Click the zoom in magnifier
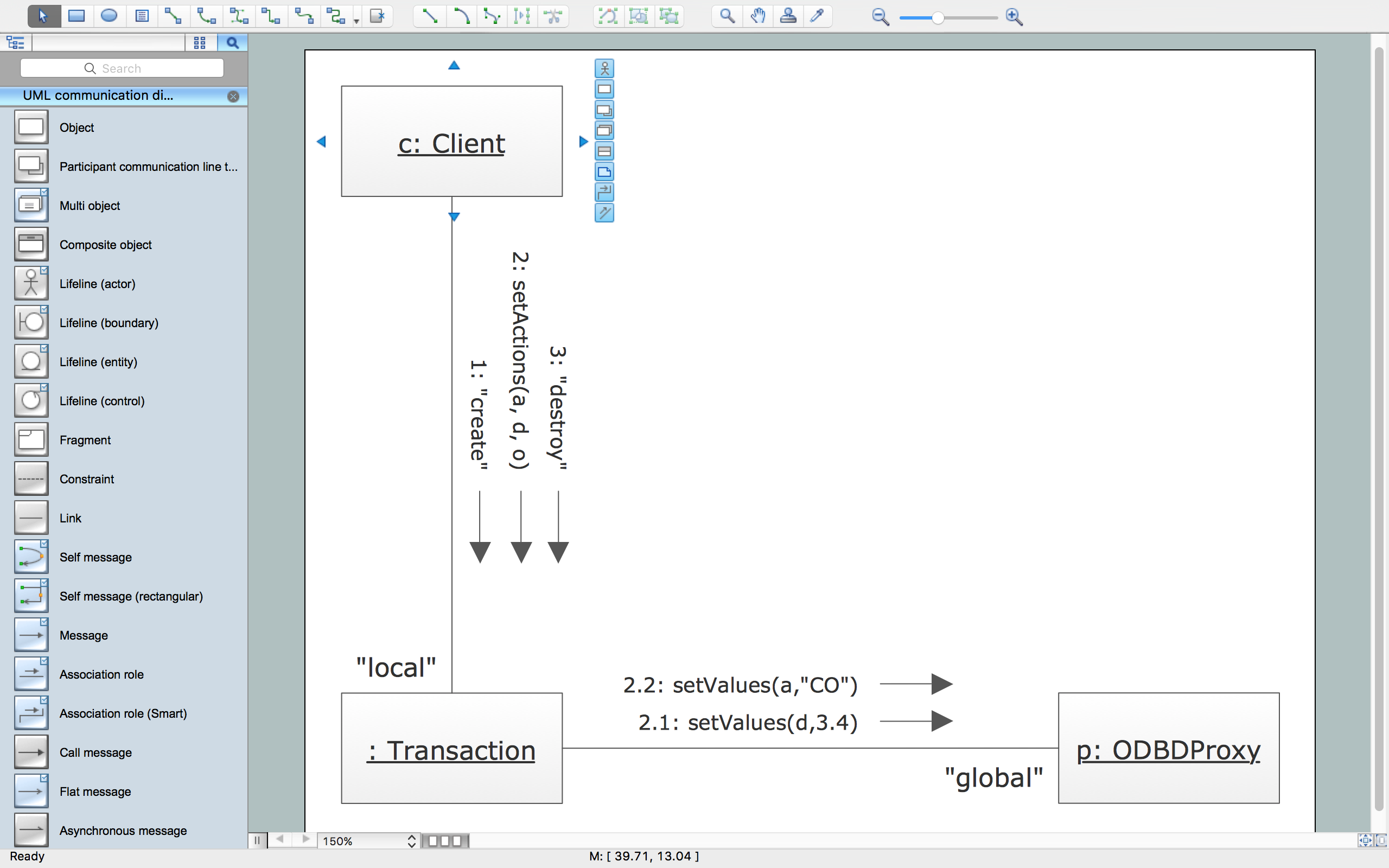The height and width of the screenshot is (868, 1389). pos(1014,17)
